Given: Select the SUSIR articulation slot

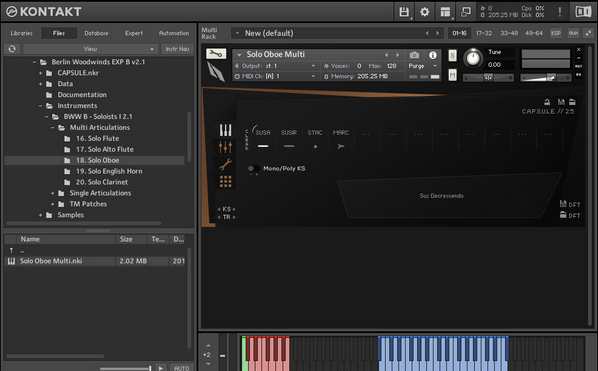Looking at the screenshot, I should [x=289, y=140].
